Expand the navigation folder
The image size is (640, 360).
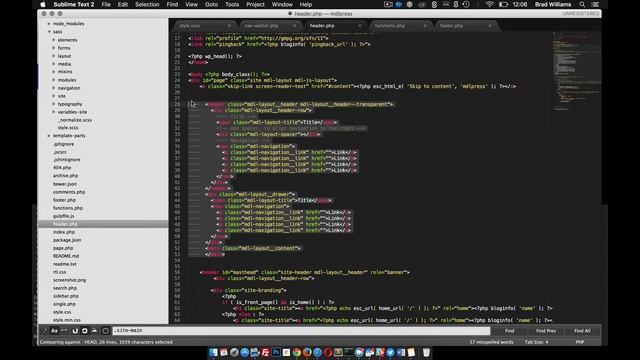click(x=54, y=88)
